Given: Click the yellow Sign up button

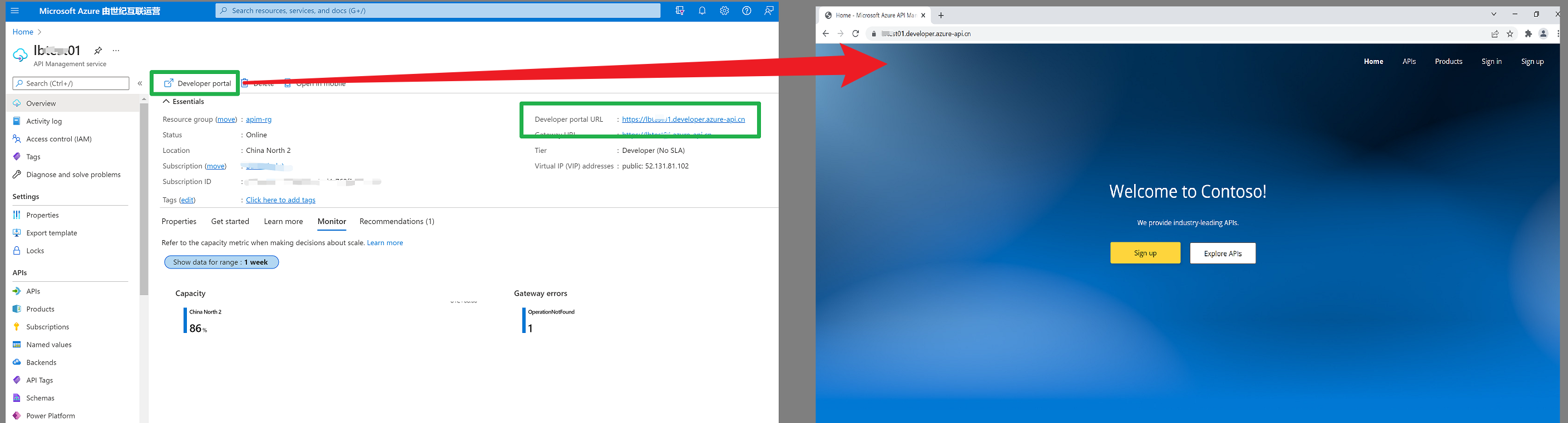Looking at the screenshot, I should click(x=1146, y=253).
